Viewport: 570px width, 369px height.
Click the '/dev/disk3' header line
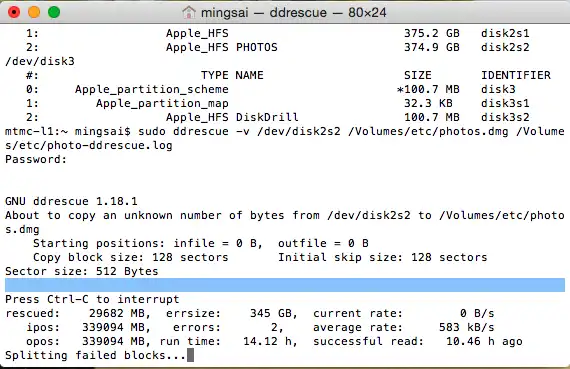click(40, 61)
